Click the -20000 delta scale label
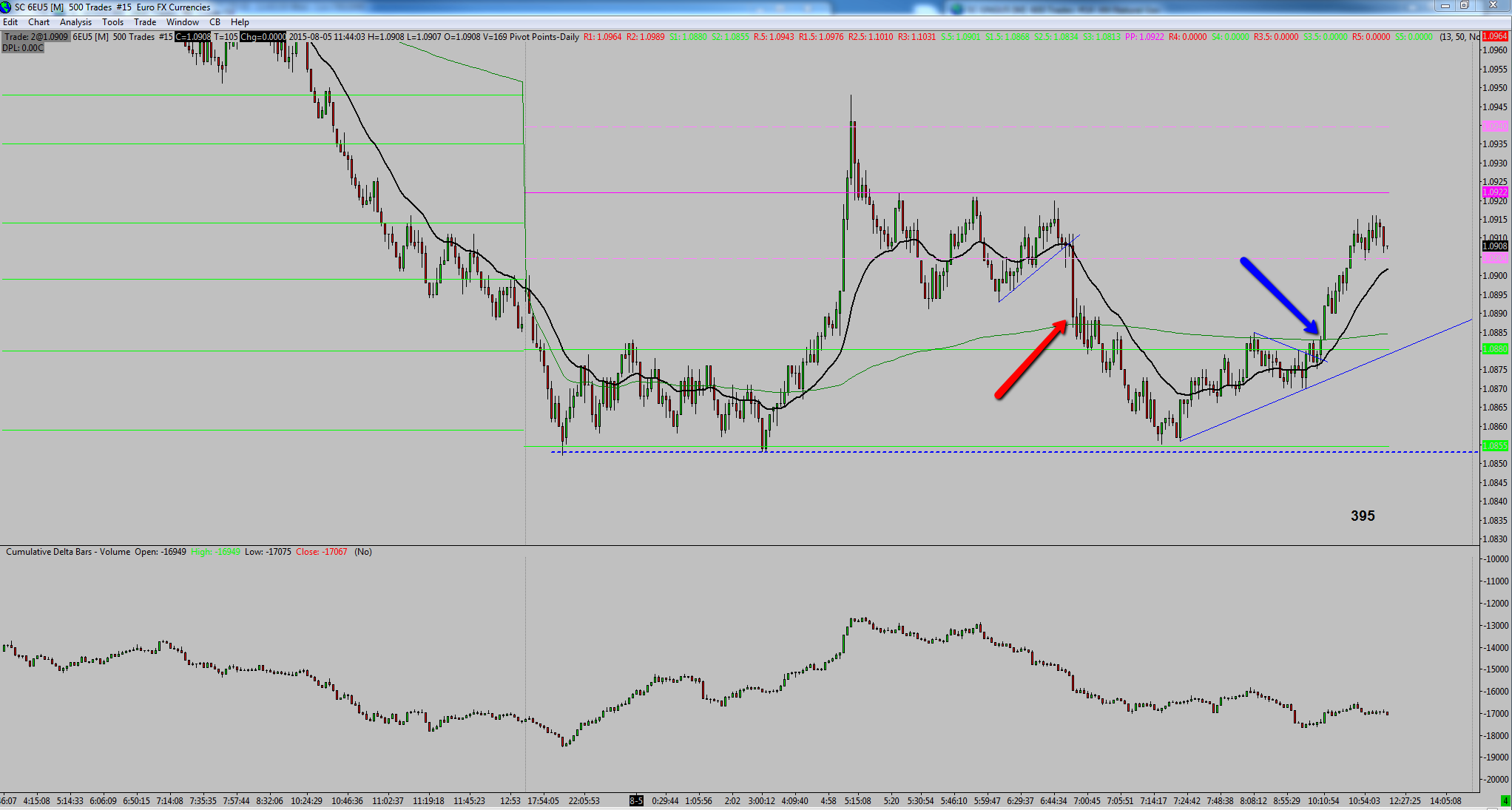The image size is (1512, 810). pyautogui.click(x=1496, y=779)
